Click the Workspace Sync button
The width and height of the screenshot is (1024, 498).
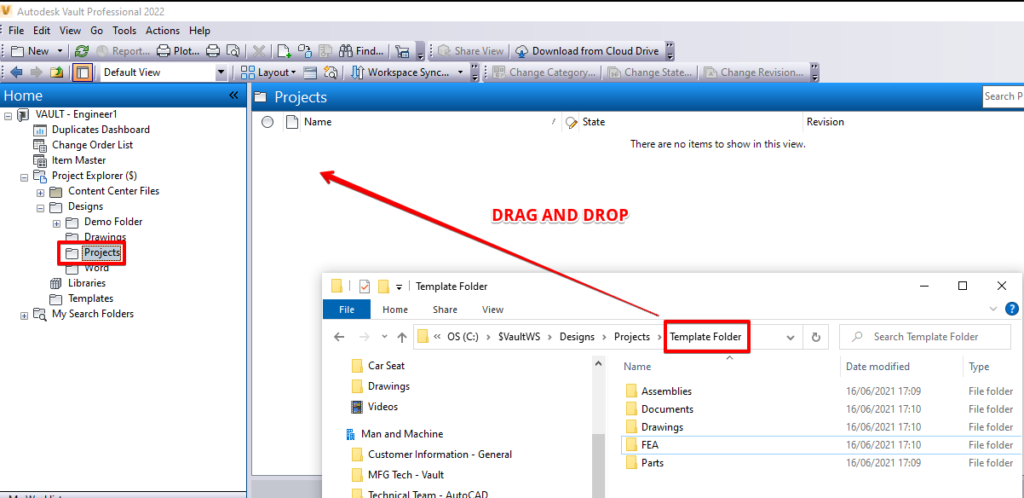pos(401,72)
